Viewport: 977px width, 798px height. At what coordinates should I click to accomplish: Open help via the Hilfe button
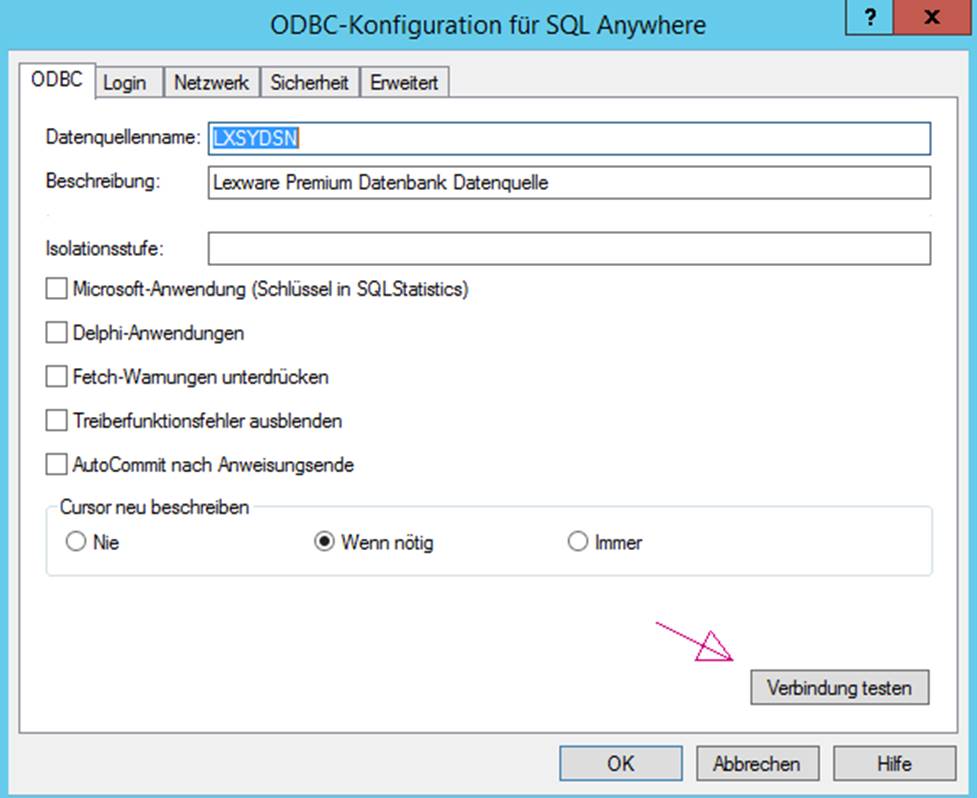point(895,762)
